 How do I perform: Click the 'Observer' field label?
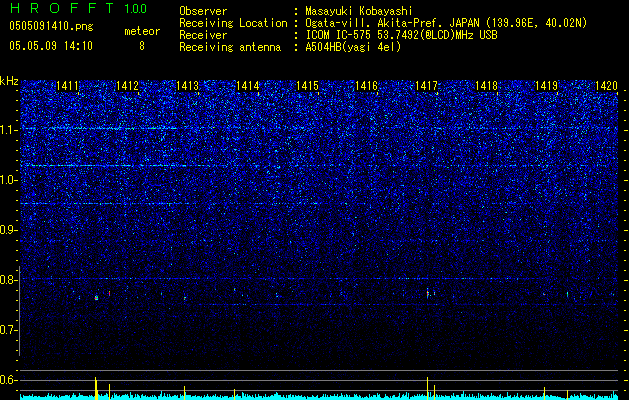203,11
